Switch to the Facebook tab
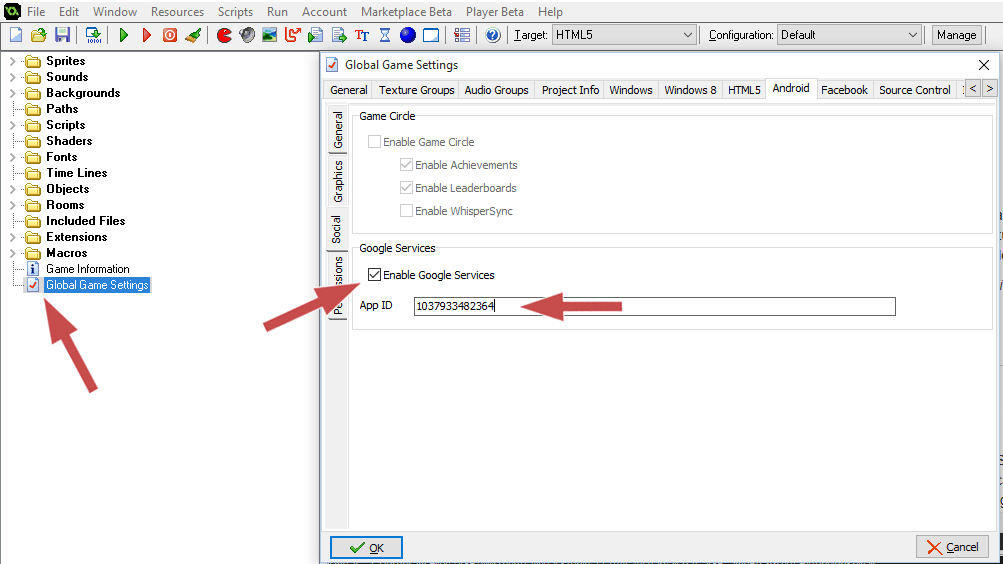Image resolution: width=1003 pixels, height=564 pixels. (844, 90)
